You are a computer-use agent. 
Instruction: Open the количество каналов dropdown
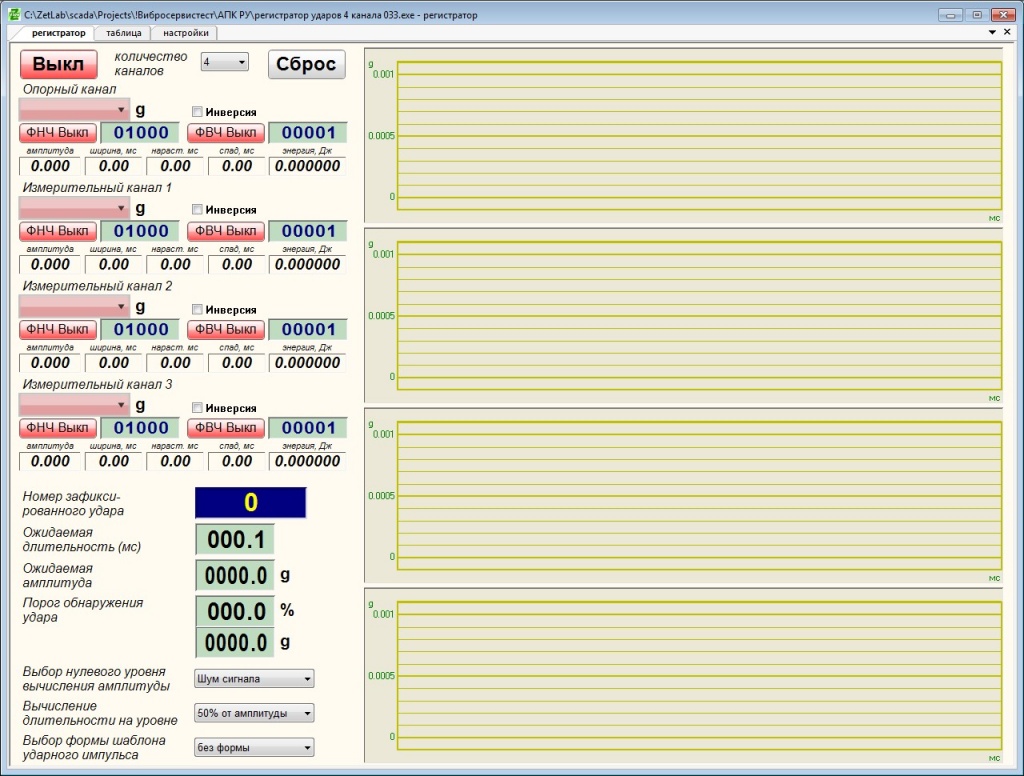click(x=225, y=62)
